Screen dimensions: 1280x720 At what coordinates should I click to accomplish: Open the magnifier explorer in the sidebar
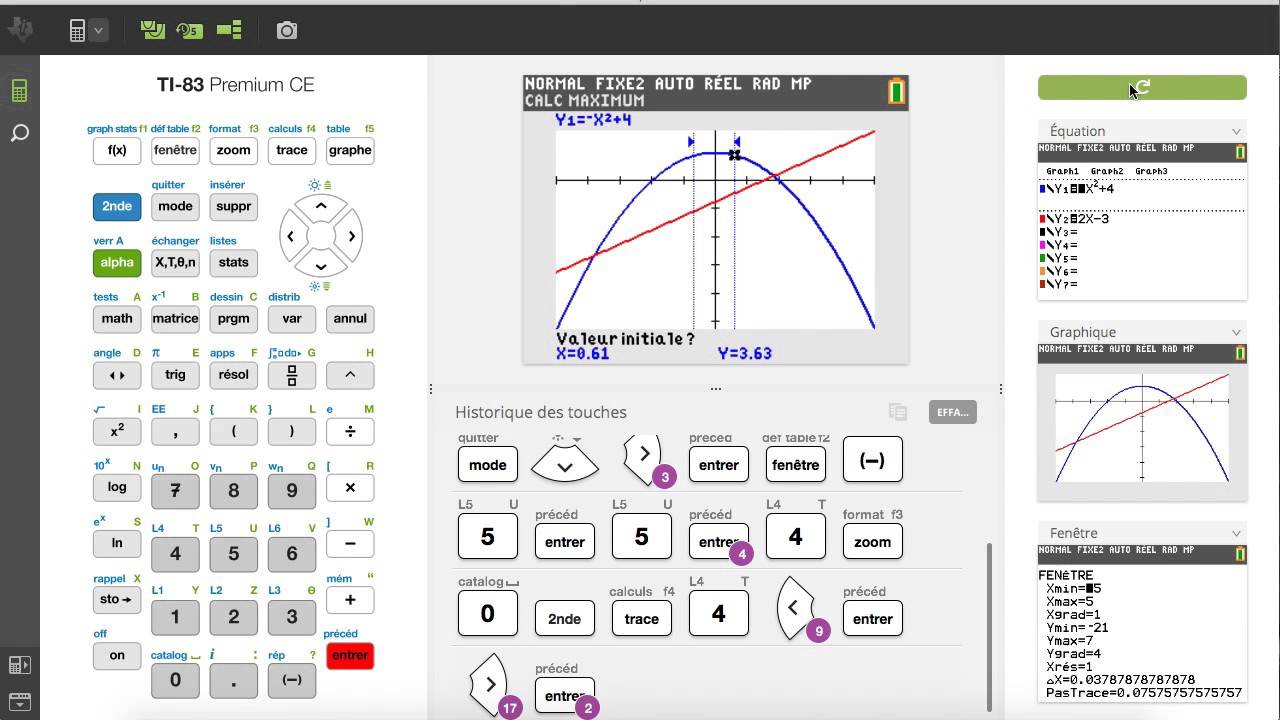coord(19,133)
